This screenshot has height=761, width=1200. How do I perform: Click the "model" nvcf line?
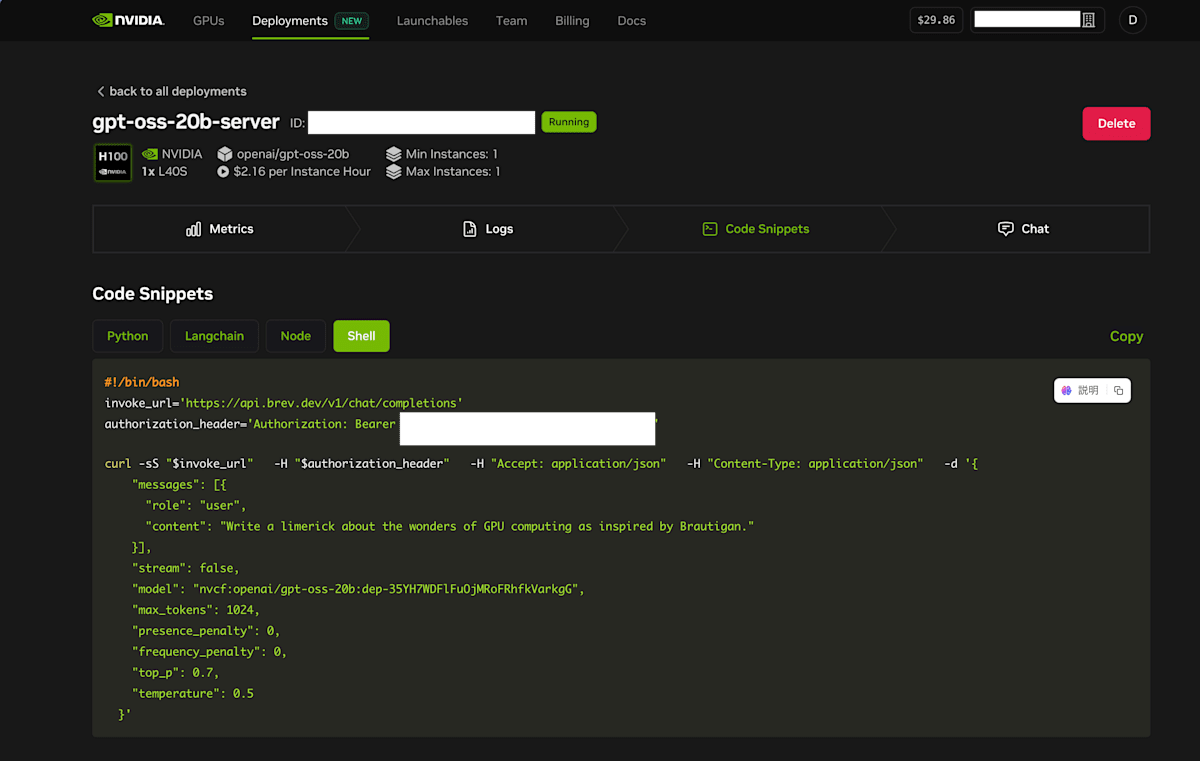click(x=358, y=589)
